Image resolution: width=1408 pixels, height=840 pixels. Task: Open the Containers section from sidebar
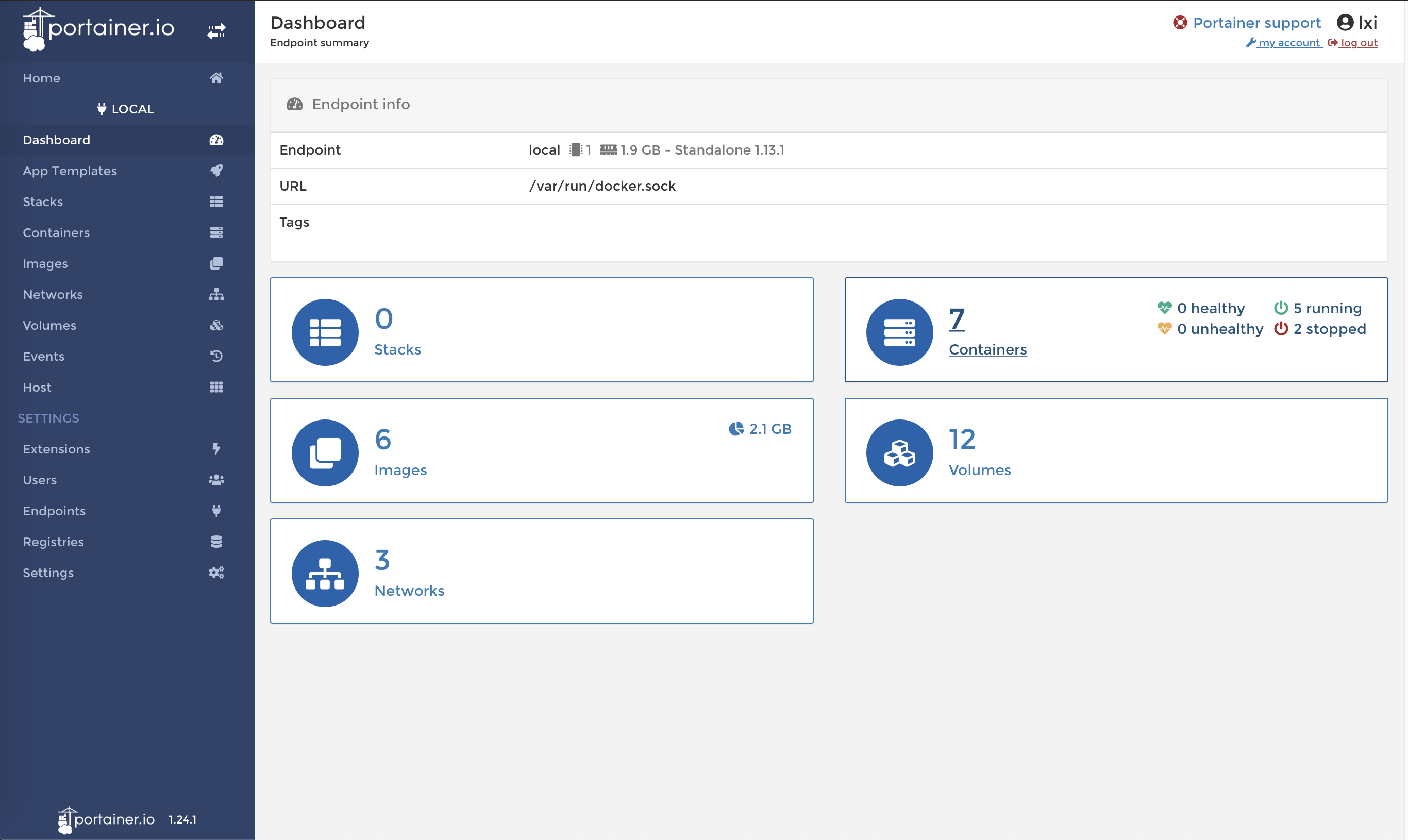coord(56,232)
